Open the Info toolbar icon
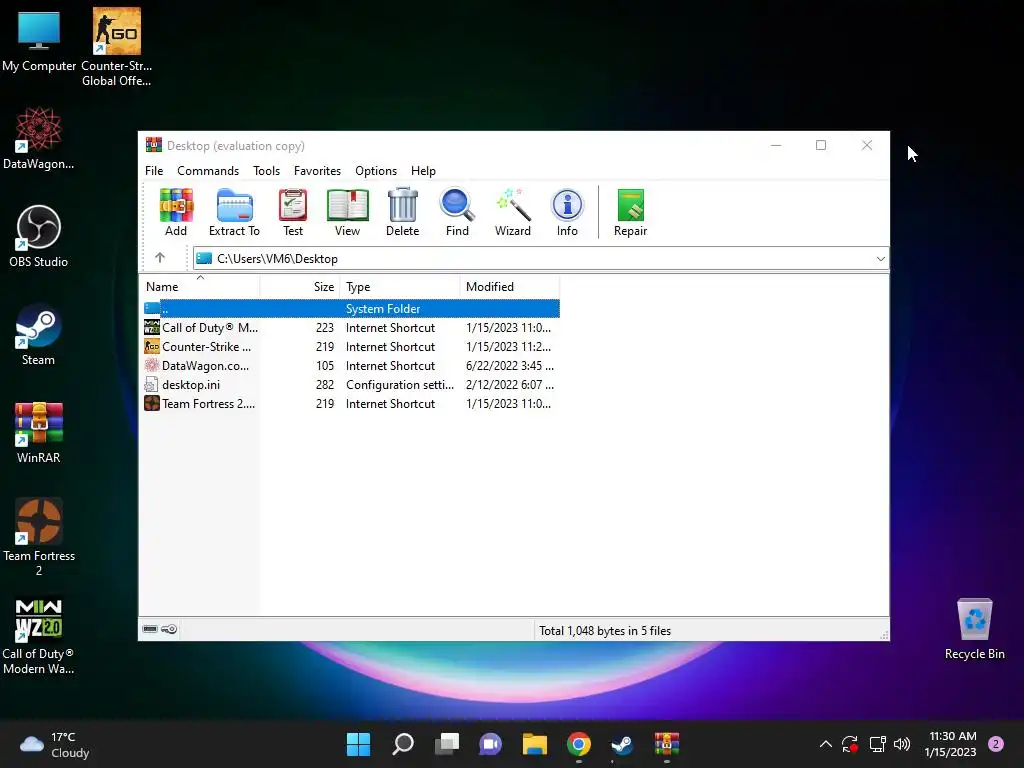 (x=568, y=212)
